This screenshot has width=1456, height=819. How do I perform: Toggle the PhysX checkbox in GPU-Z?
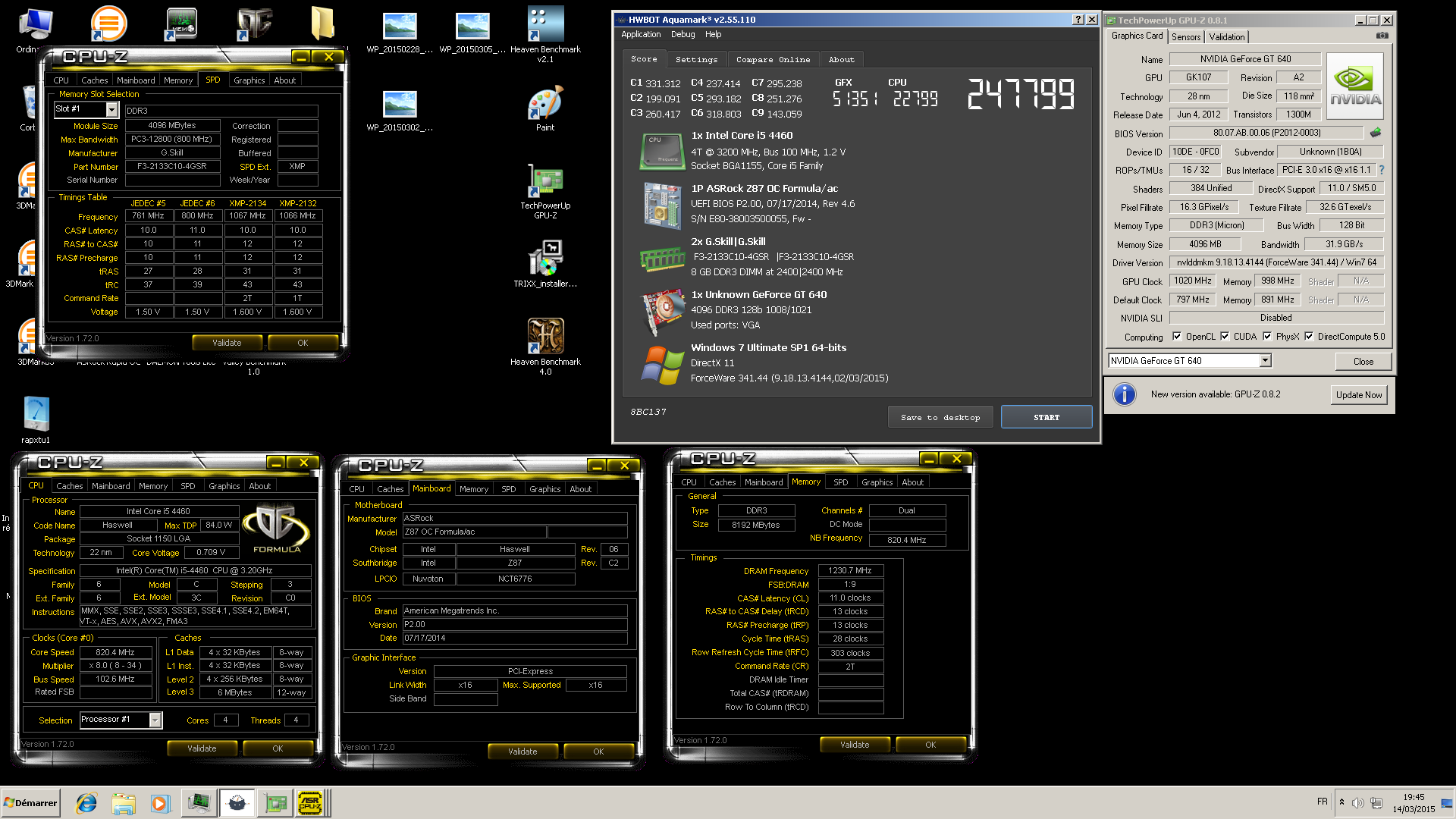(x=1267, y=337)
